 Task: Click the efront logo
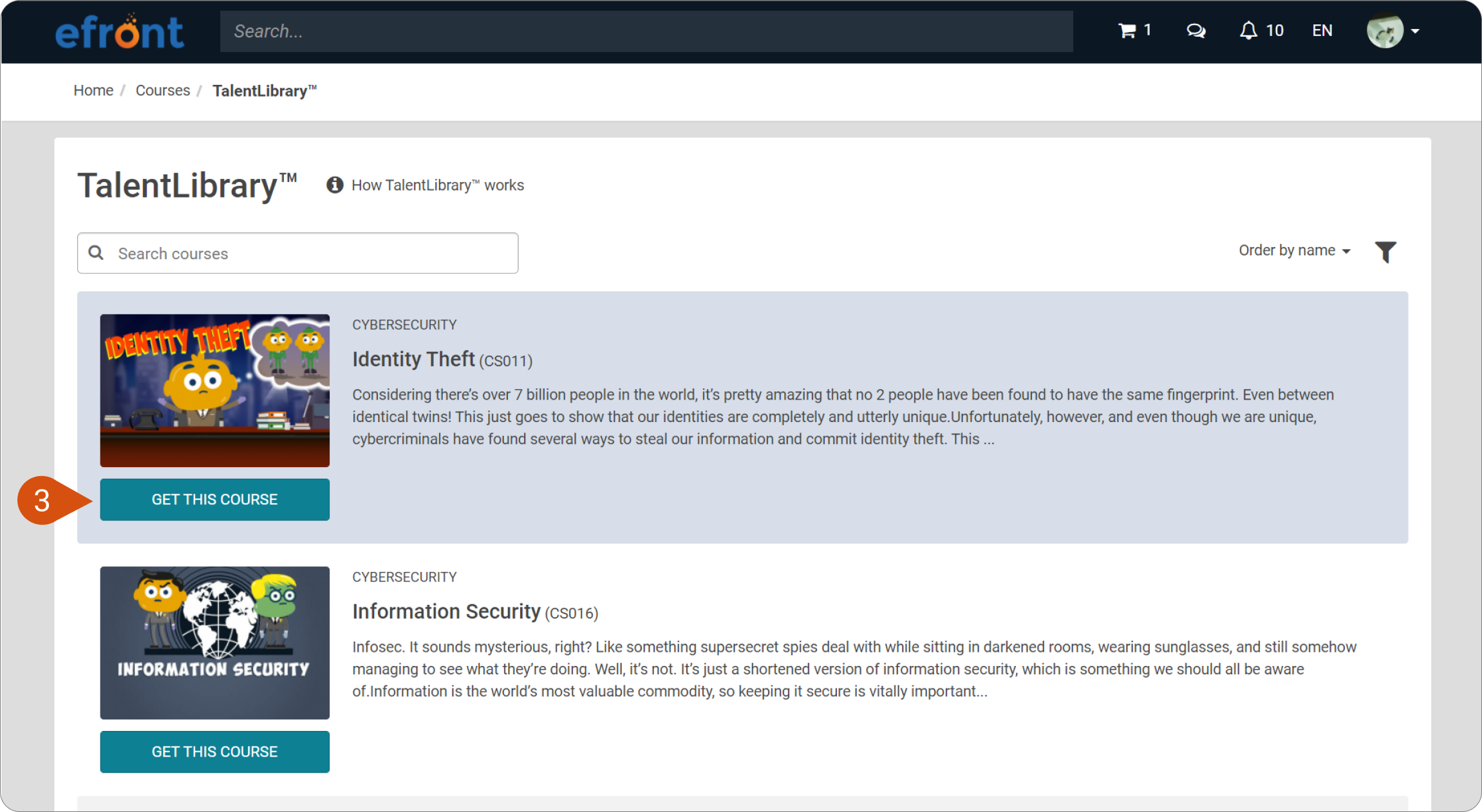coord(119,31)
